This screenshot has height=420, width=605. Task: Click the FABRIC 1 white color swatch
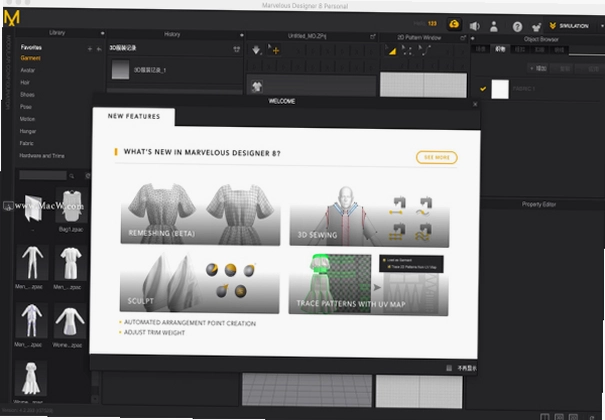[x=500, y=89]
